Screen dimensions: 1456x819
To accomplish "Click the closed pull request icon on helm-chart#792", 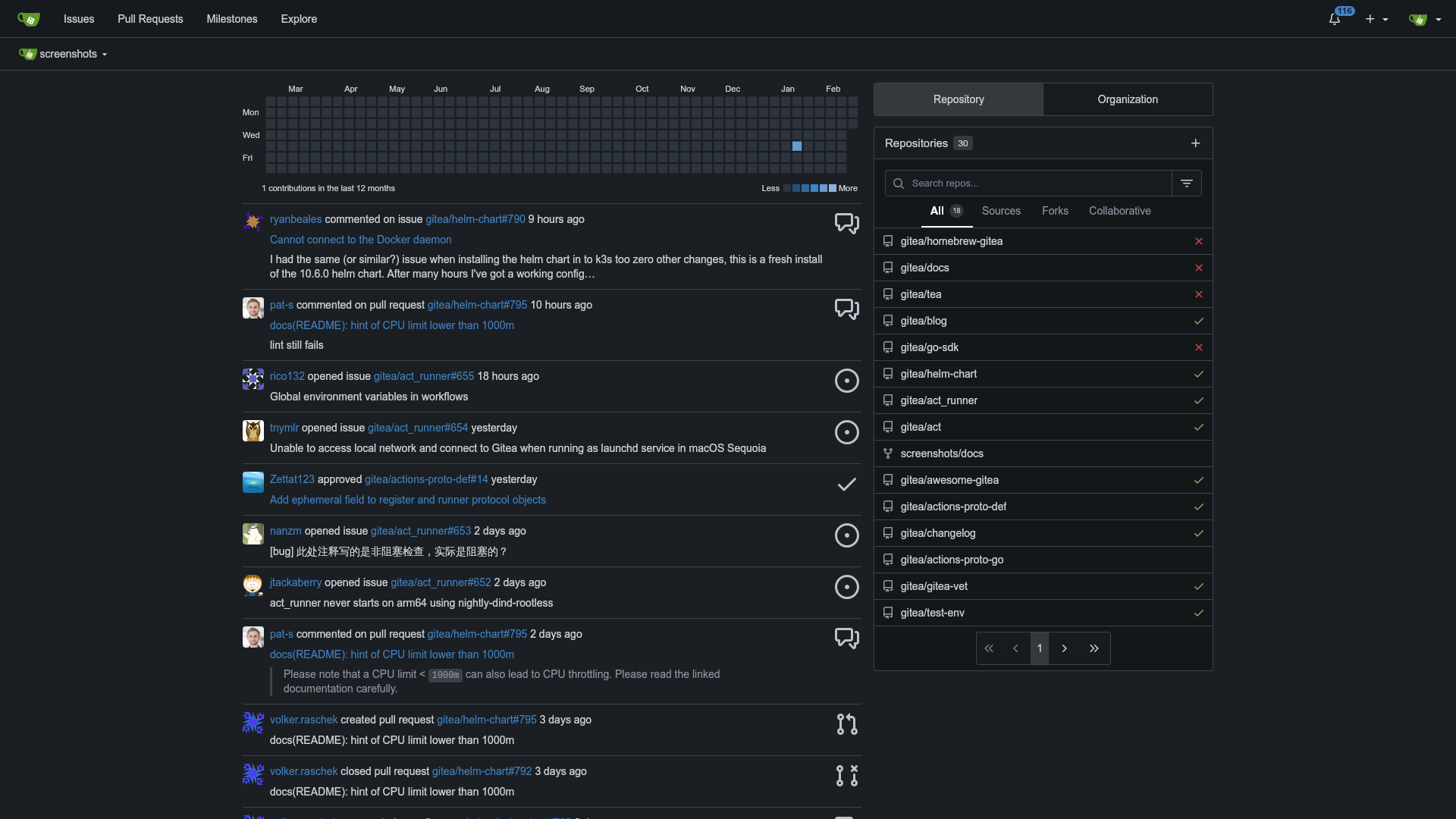I will (x=846, y=776).
